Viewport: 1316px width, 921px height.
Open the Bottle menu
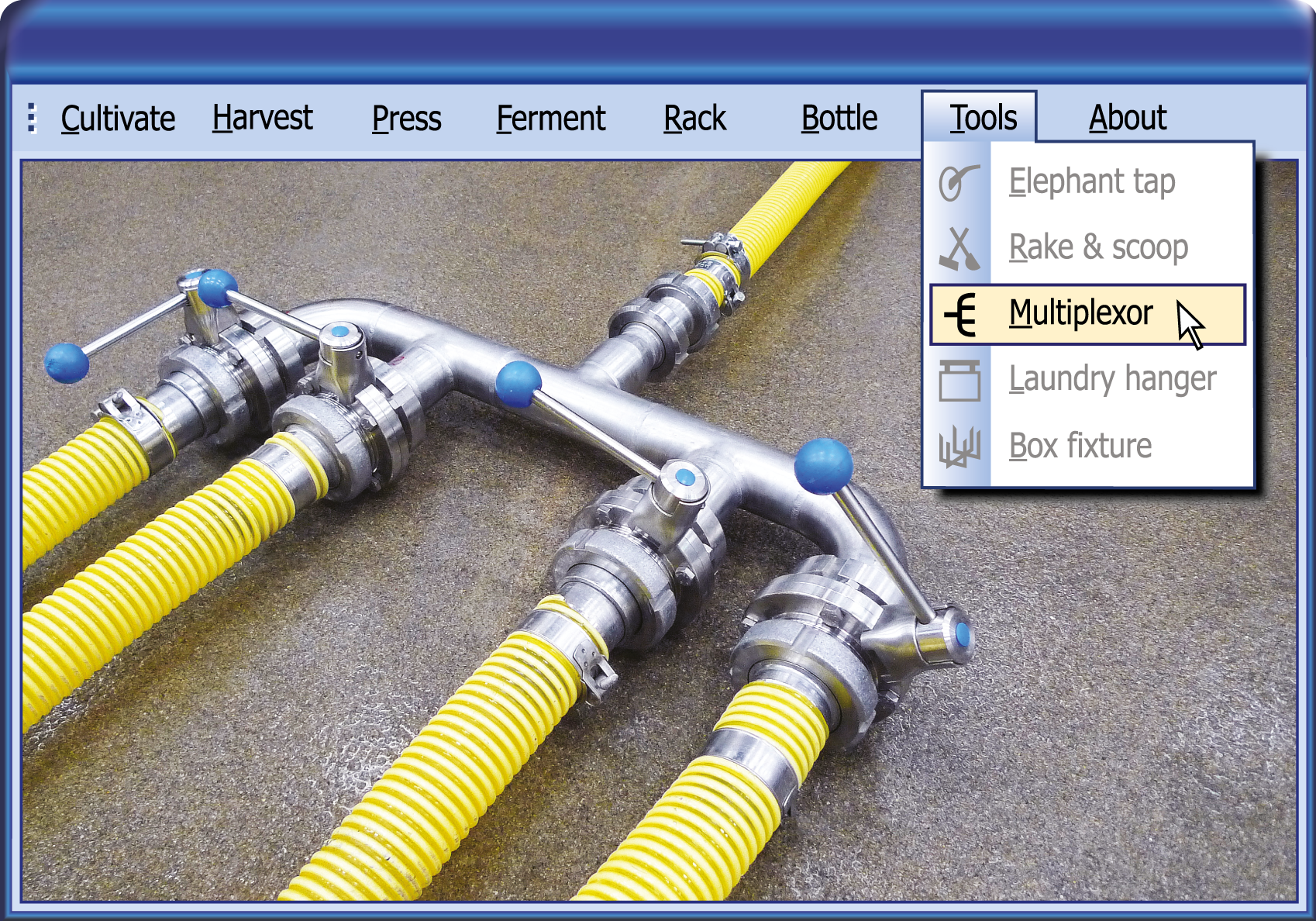[x=839, y=119]
